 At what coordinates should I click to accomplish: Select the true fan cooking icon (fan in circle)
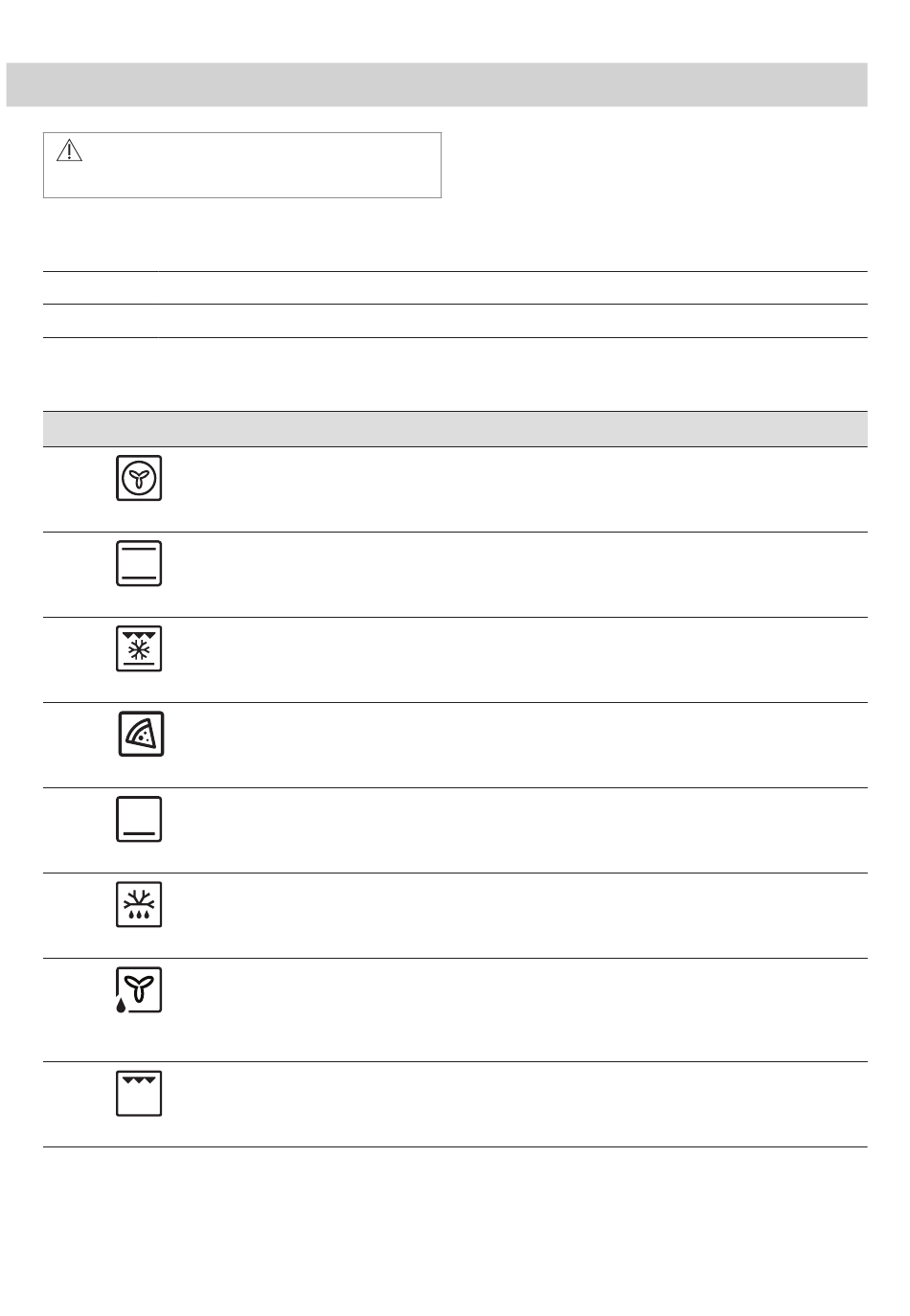[x=139, y=478]
